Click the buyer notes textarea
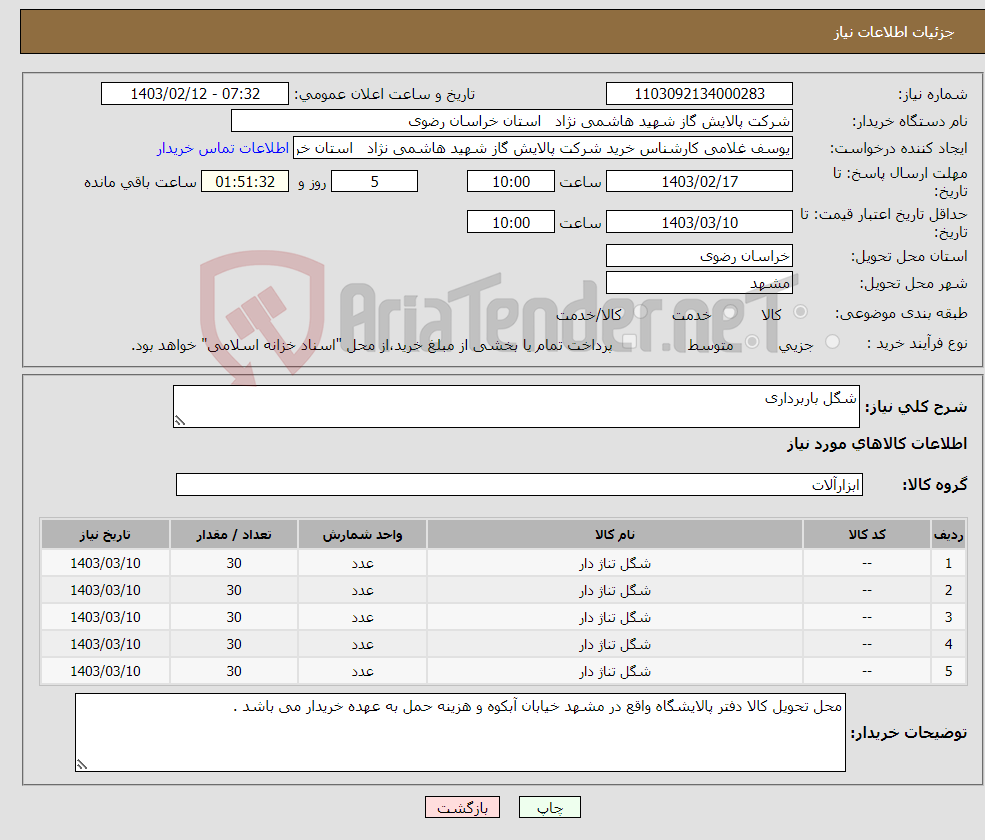The height and width of the screenshot is (840, 985). (460, 733)
